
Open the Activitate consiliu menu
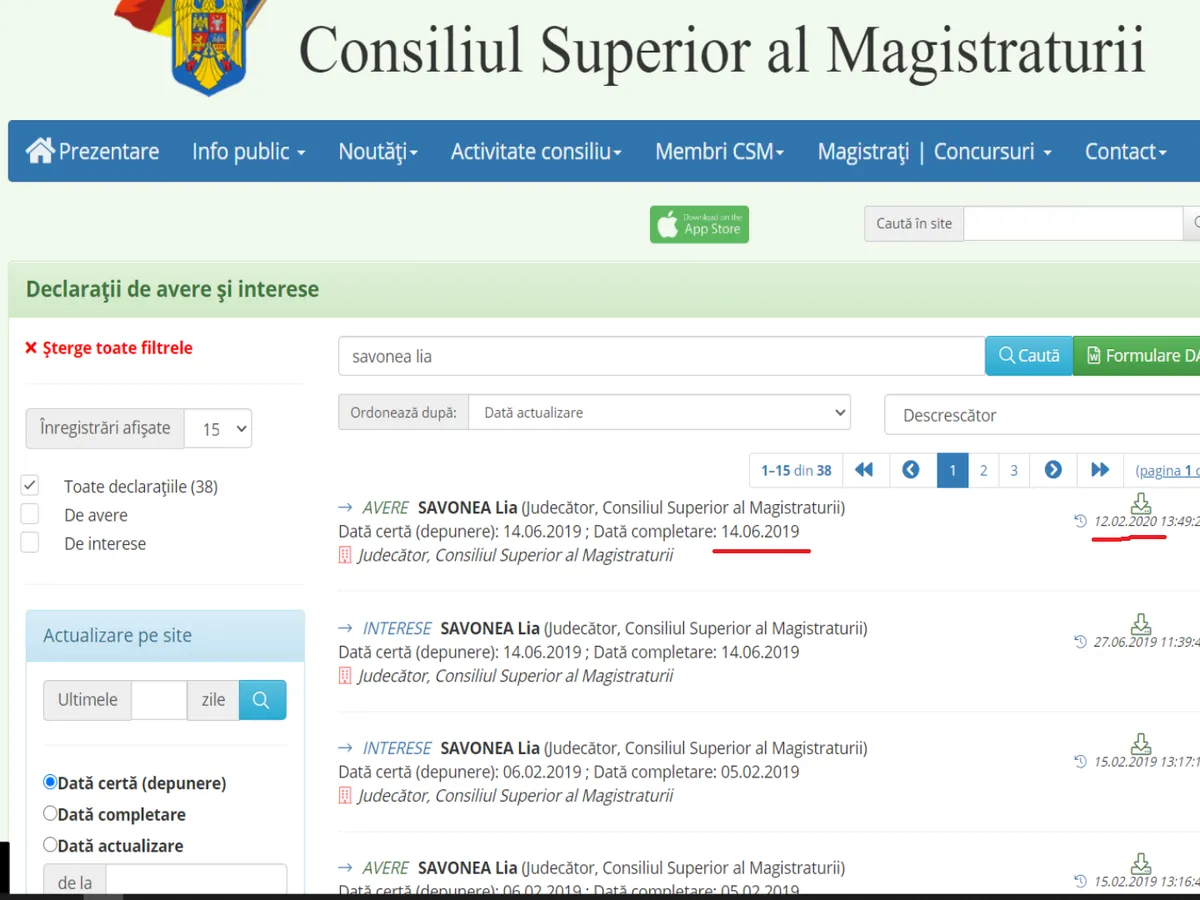pyautogui.click(x=536, y=151)
